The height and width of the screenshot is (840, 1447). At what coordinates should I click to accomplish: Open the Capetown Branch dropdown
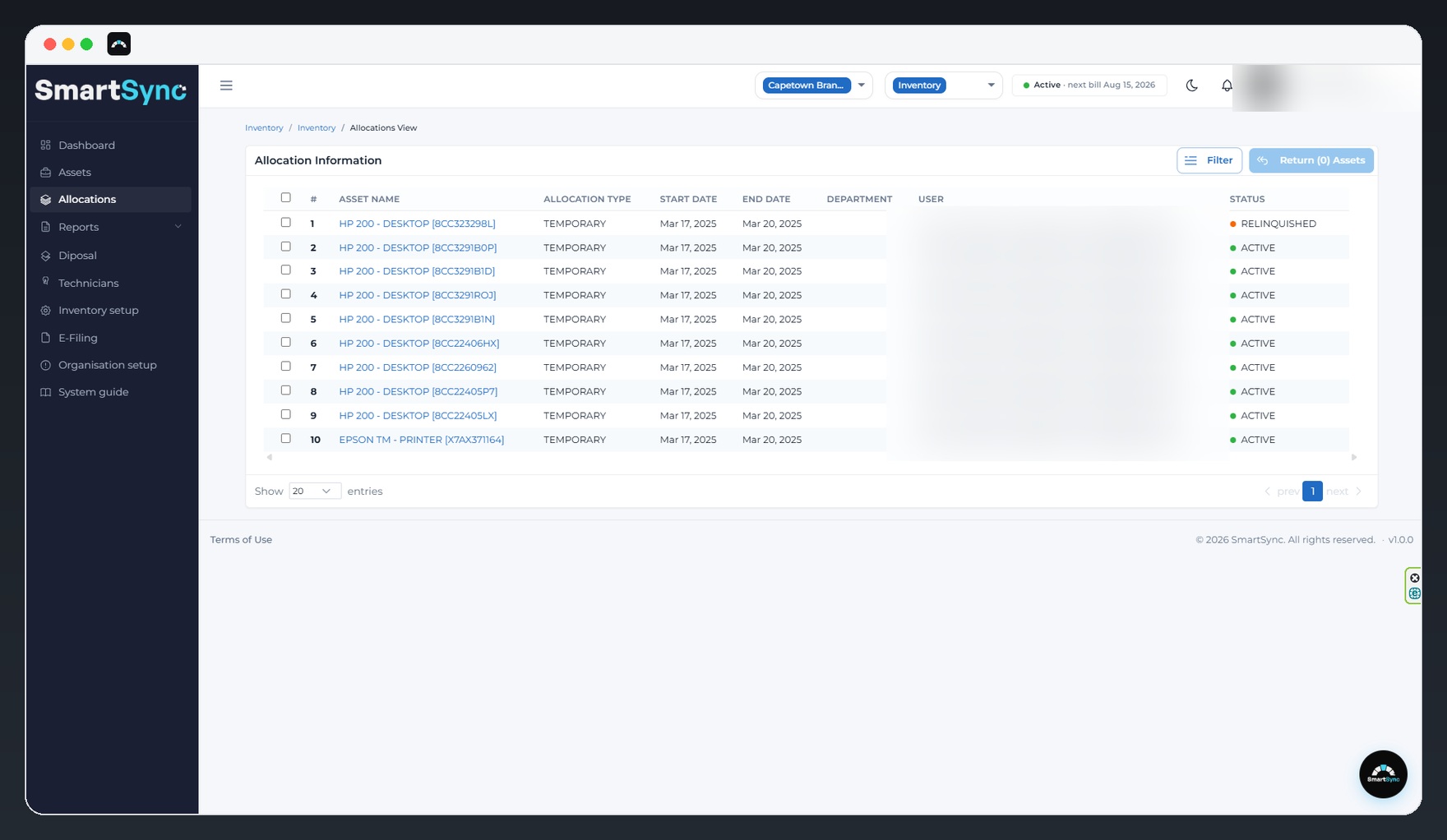(x=814, y=85)
